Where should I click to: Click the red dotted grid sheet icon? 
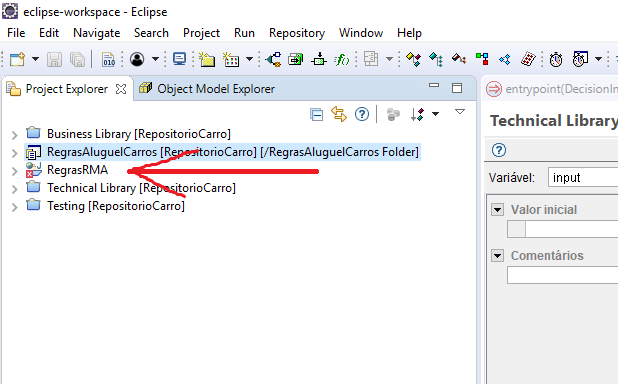point(528,60)
